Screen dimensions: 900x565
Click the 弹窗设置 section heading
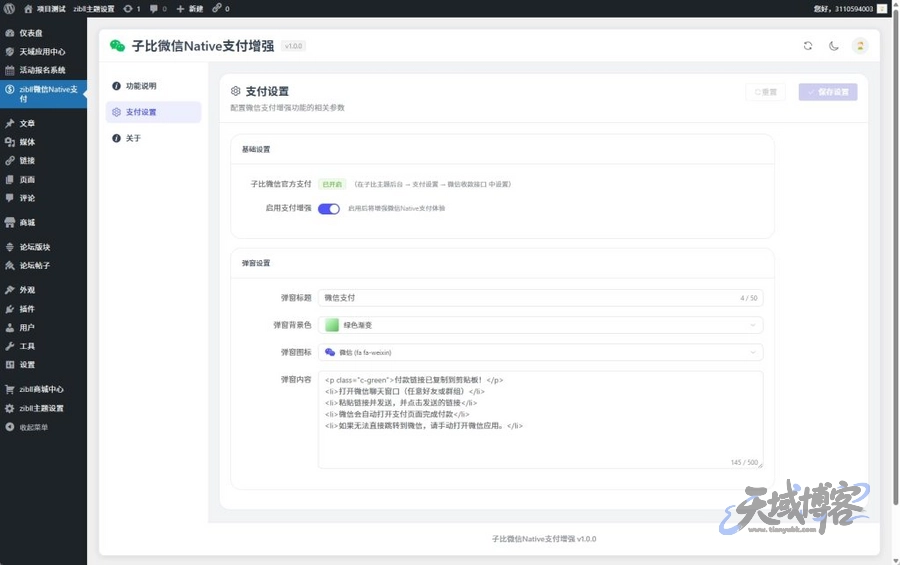(255, 263)
